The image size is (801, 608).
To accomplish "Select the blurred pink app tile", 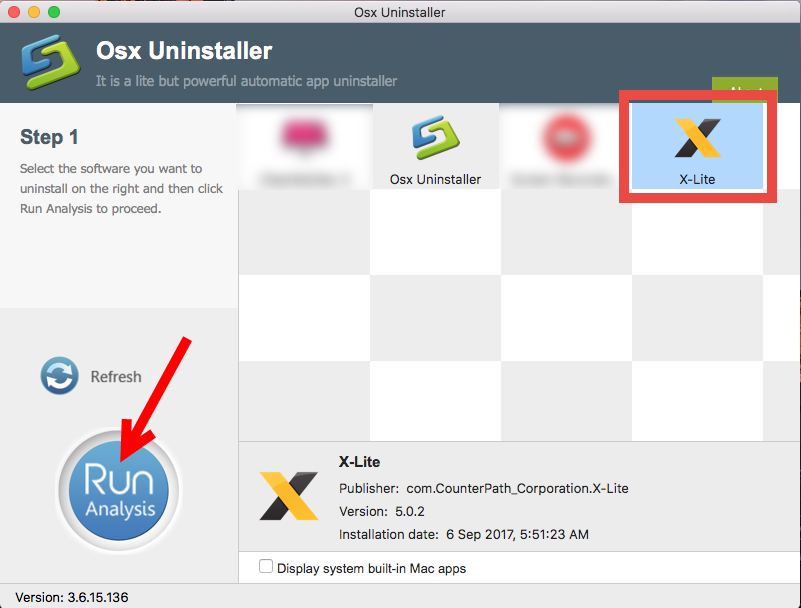I will coord(304,147).
